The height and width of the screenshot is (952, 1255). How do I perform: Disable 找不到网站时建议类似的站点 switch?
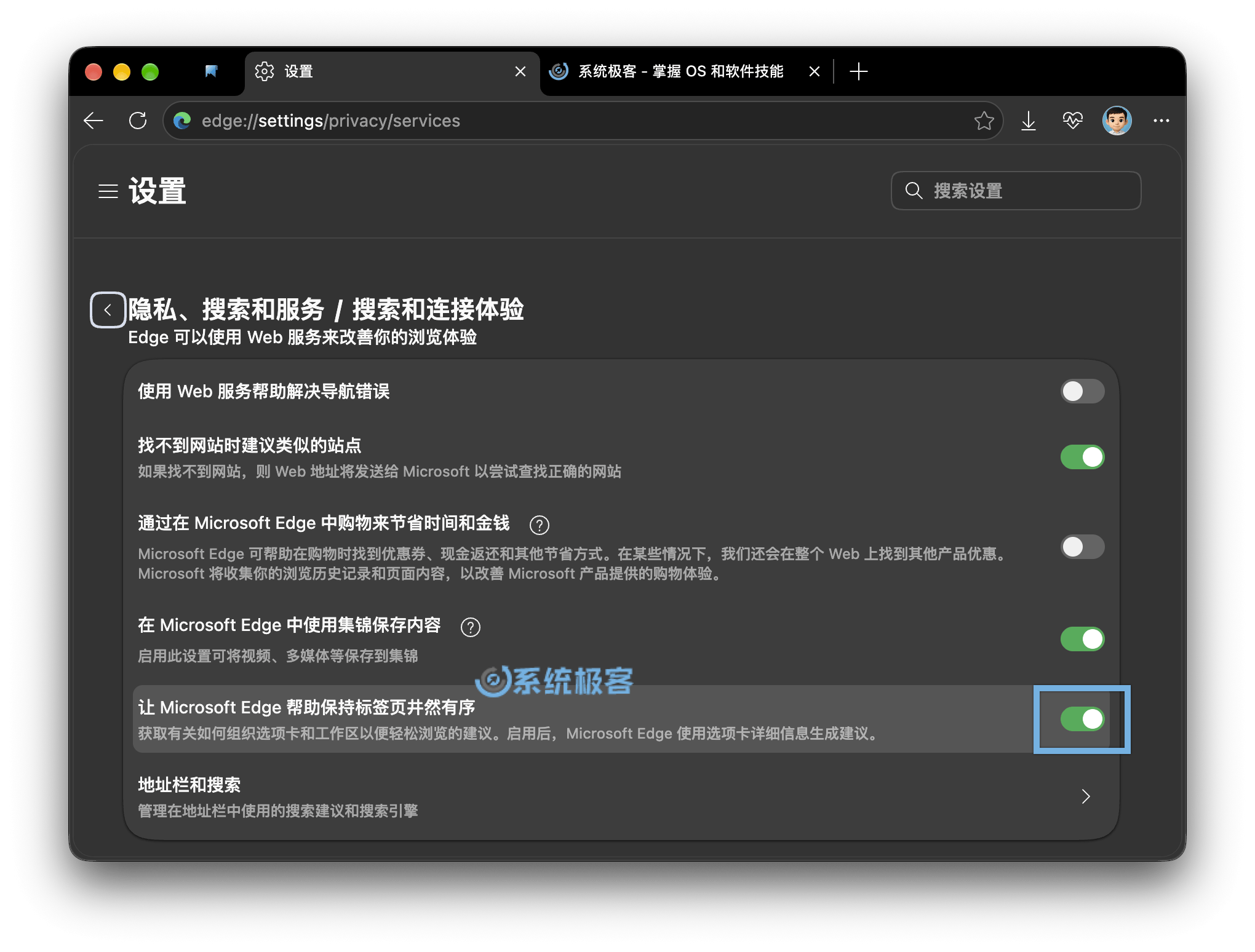point(1082,457)
